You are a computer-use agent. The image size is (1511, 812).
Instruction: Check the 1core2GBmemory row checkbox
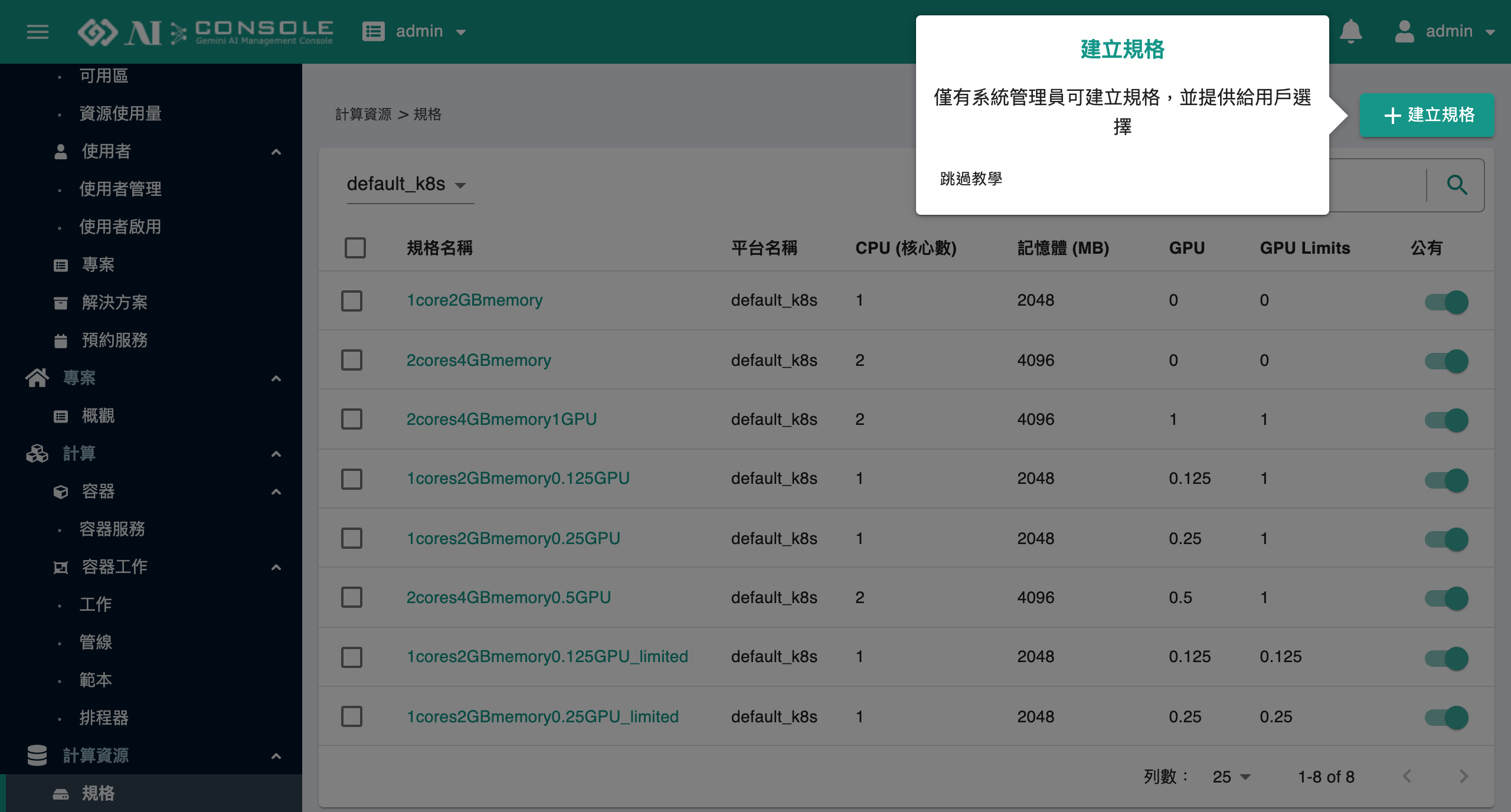(x=352, y=300)
